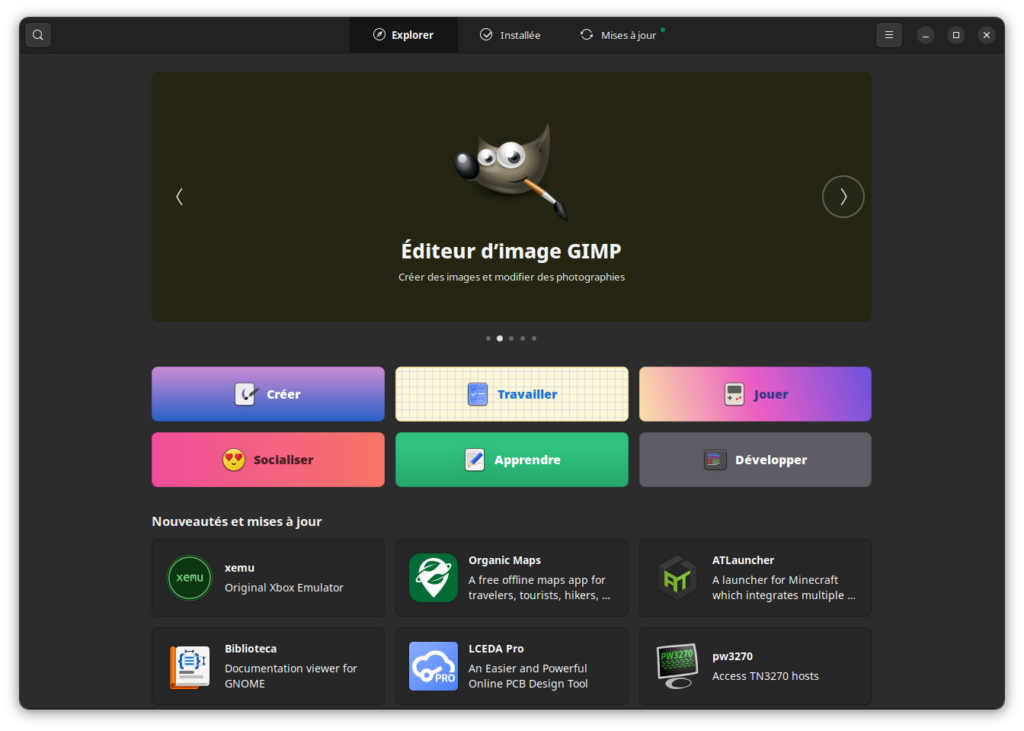The width and height of the screenshot is (1024, 731).
Task: Advance to next featured app banner
Action: coord(842,197)
